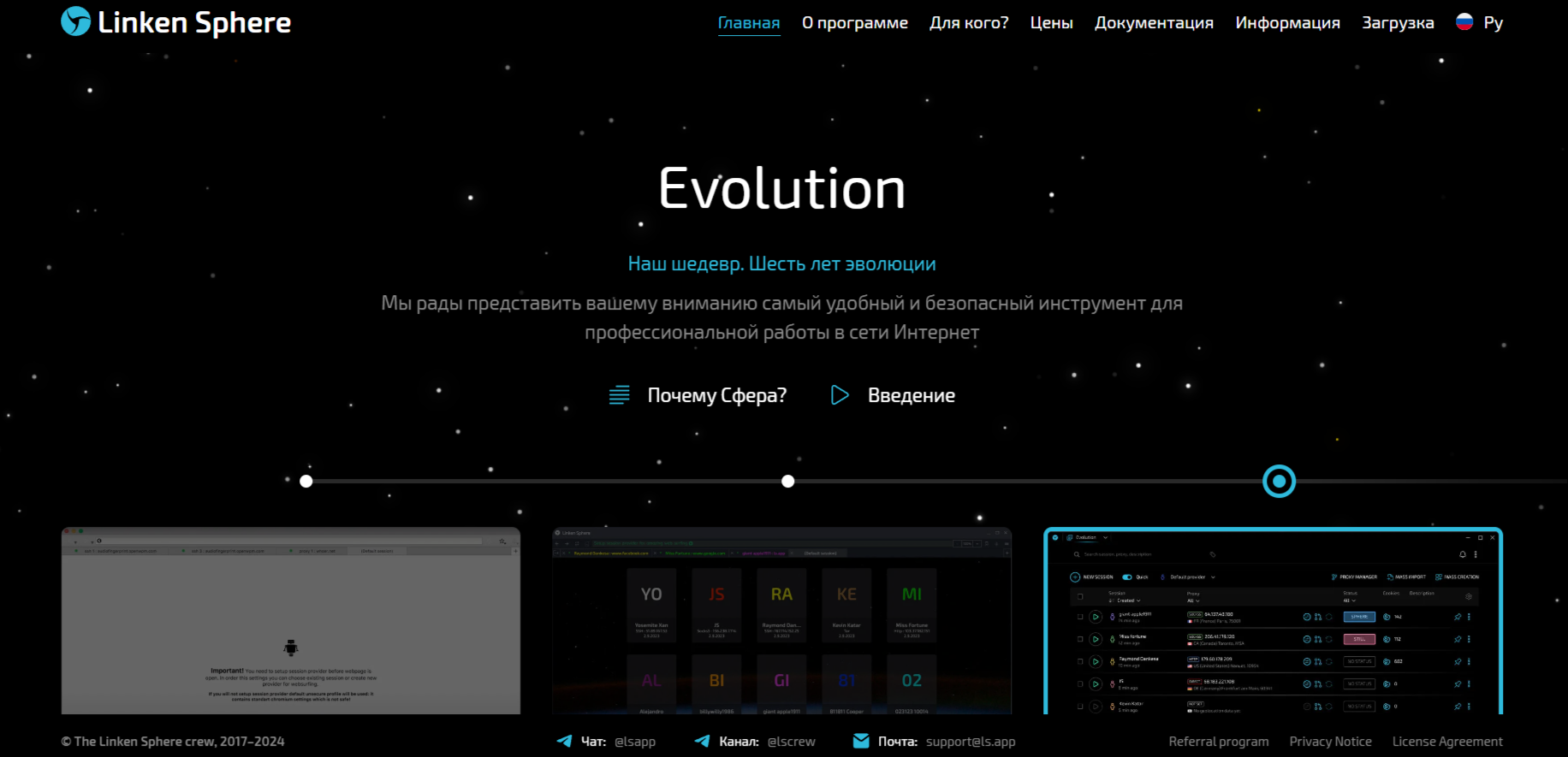
Task: Click the Telegram icon next to Канал
Action: pyautogui.click(x=702, y=742)
